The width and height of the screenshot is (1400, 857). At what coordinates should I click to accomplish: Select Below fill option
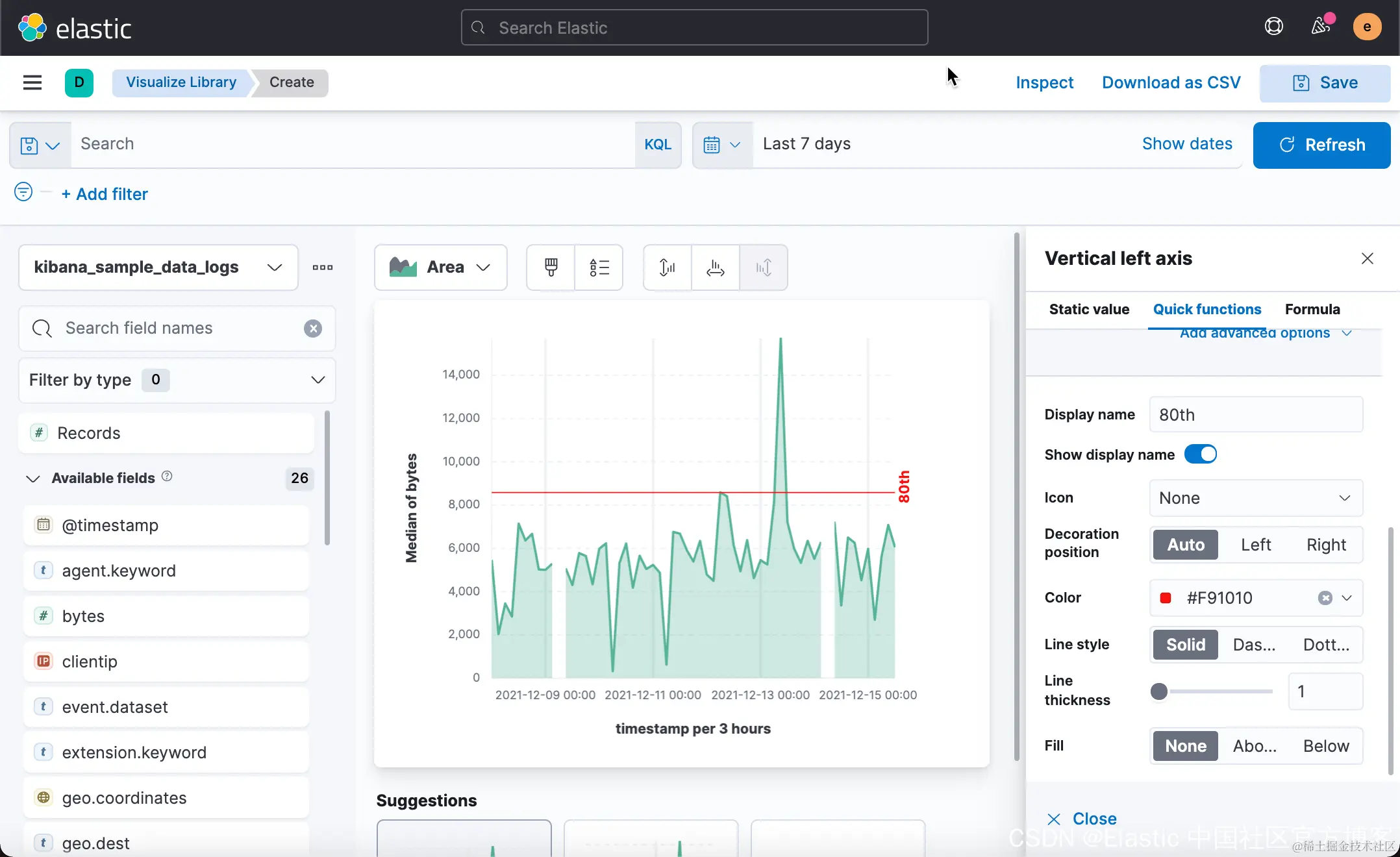click(1326, 746)
